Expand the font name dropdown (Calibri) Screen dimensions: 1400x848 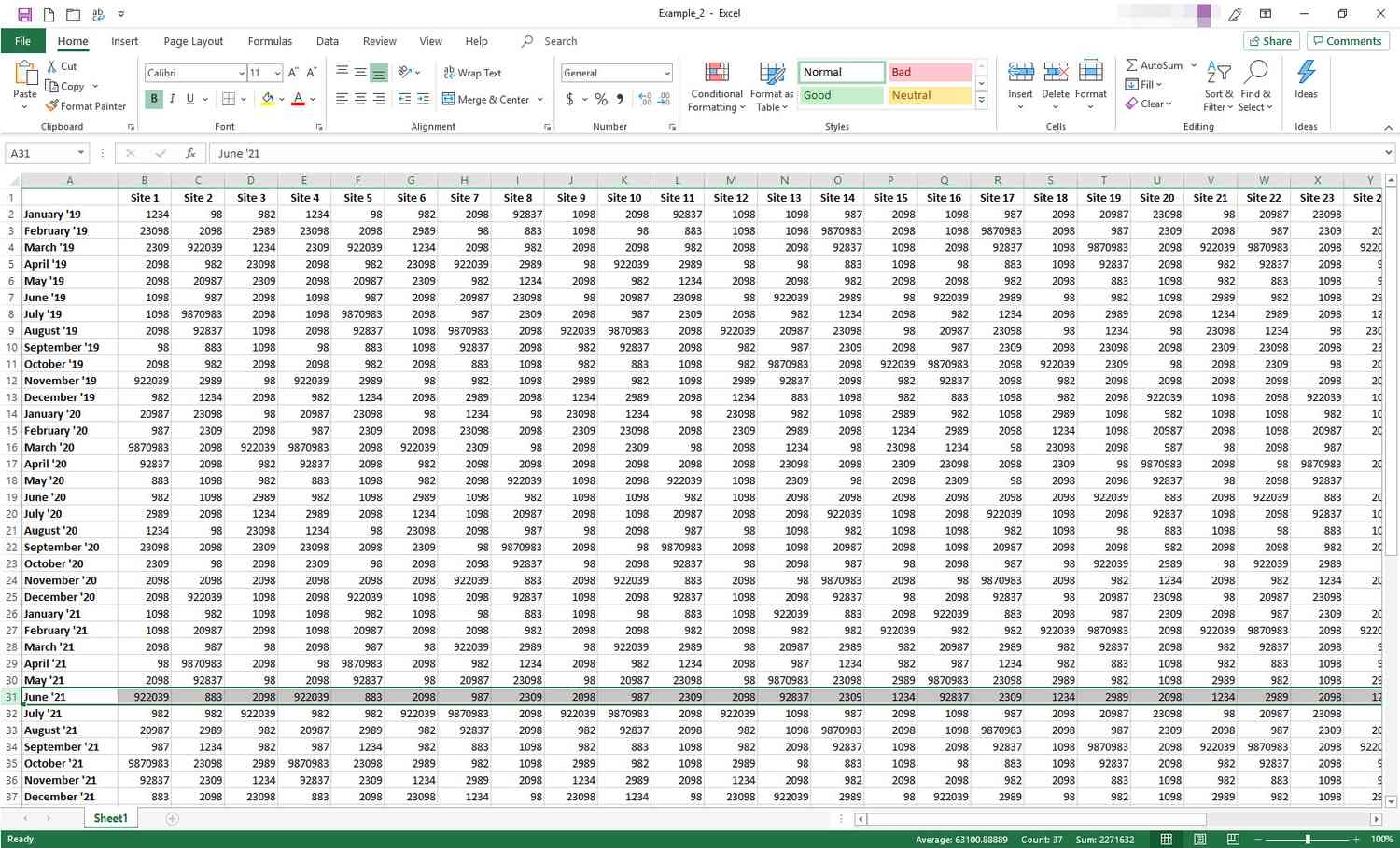pyautogui.click(x=241, y=73)
